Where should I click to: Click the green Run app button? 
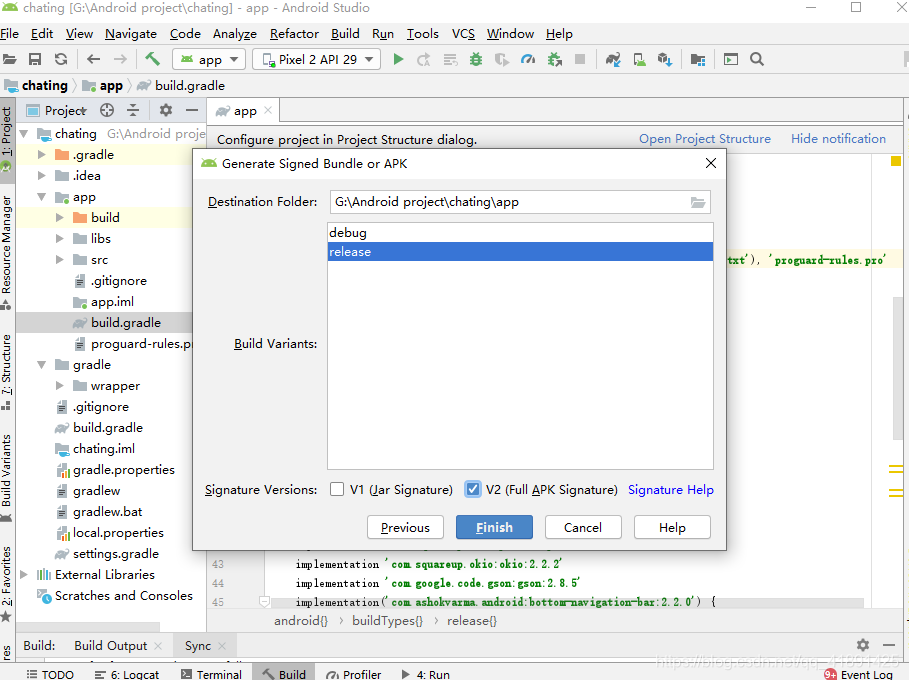pyautogui.click(x=398, y=59)
